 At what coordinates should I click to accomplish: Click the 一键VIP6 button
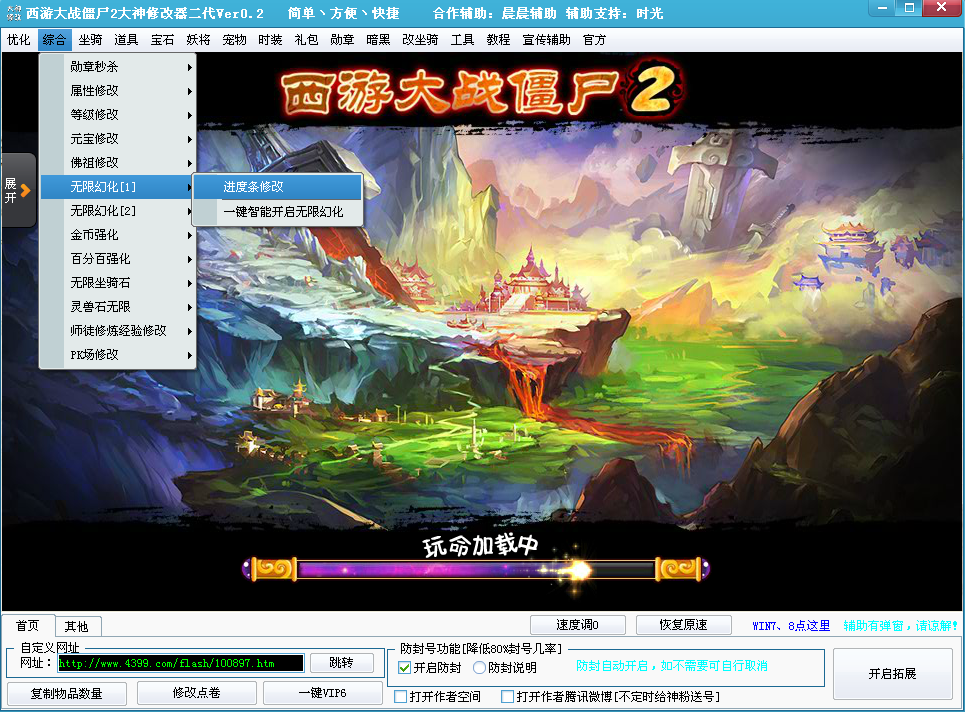coord(322,693)
